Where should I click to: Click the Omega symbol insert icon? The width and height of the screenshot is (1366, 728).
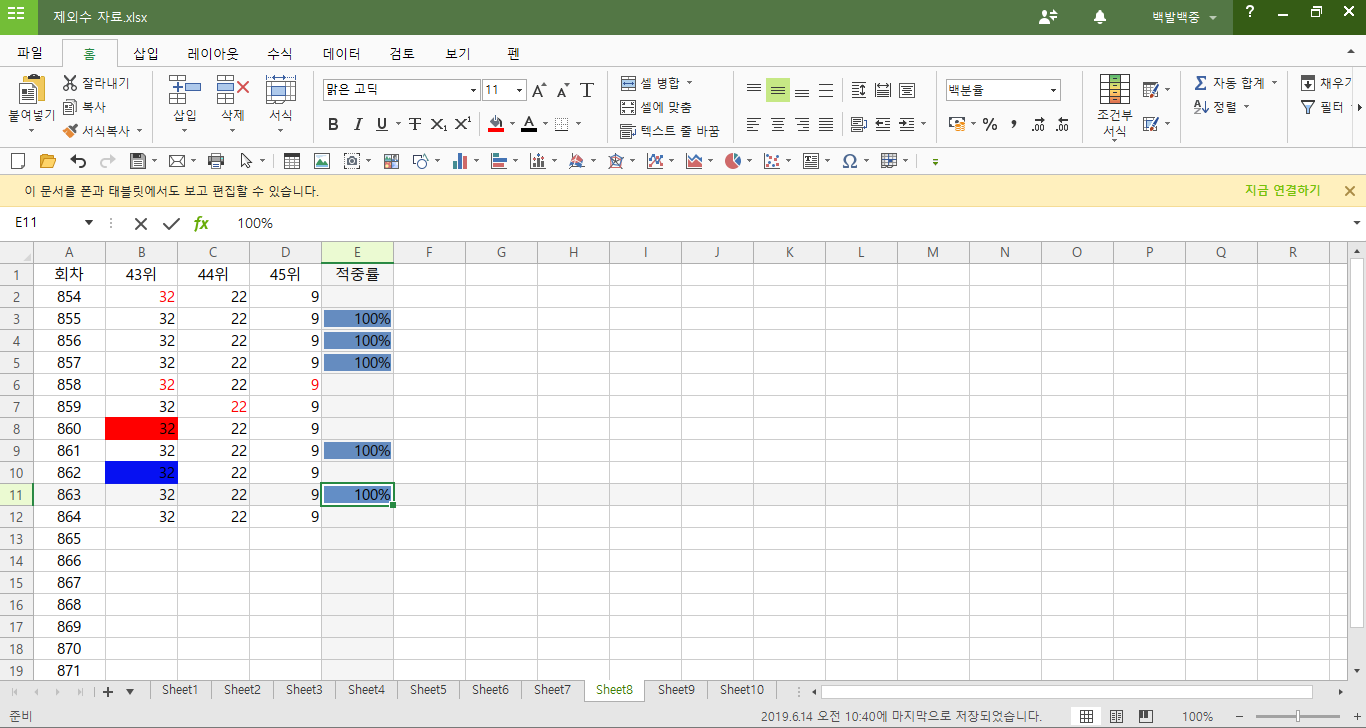click(x=849, y=161)
